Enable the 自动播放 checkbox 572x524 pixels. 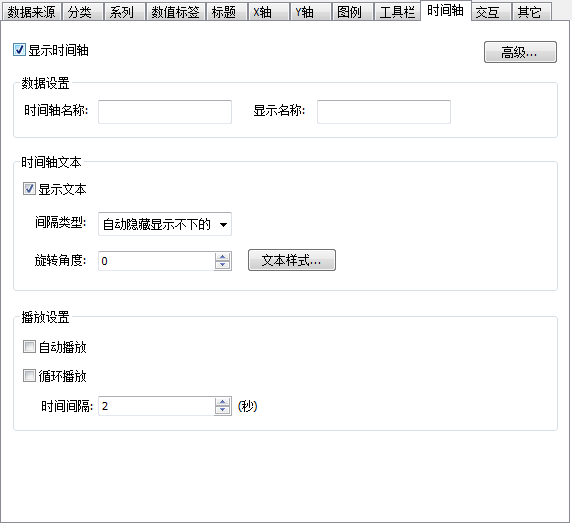tap(29, 347)
